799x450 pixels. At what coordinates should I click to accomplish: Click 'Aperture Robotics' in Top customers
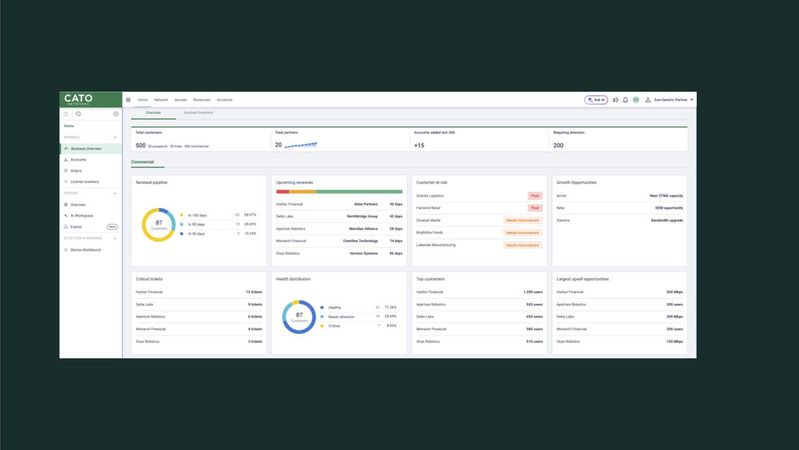430,304
